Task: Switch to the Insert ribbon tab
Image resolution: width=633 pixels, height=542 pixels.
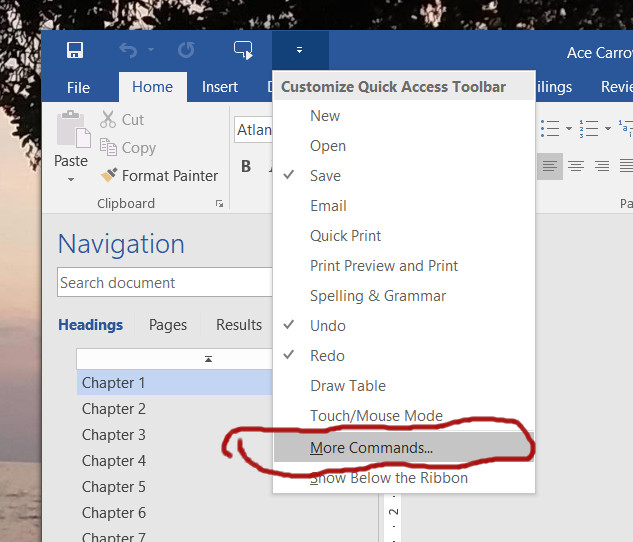Action: click(x=220, y=87)
